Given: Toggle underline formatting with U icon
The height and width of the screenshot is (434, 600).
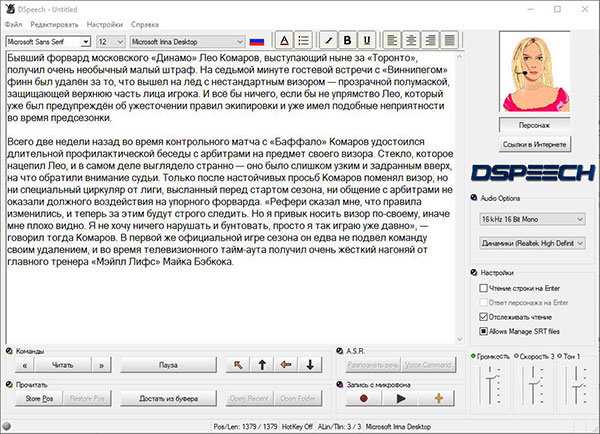Looking at the screenshot, I should click(x=367, y=40).
